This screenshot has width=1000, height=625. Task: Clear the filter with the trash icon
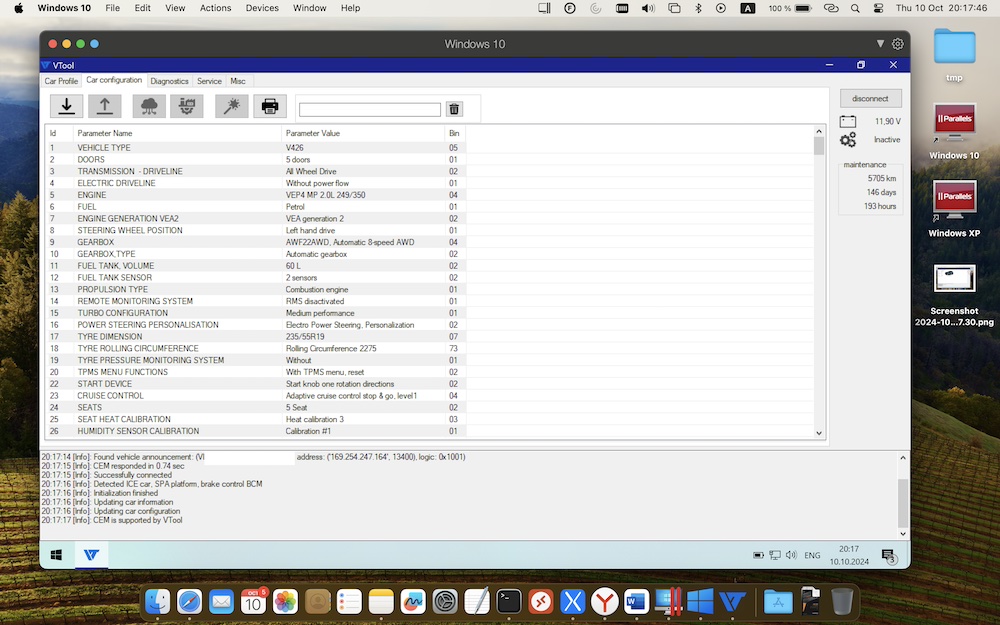[x=454, y=109]
